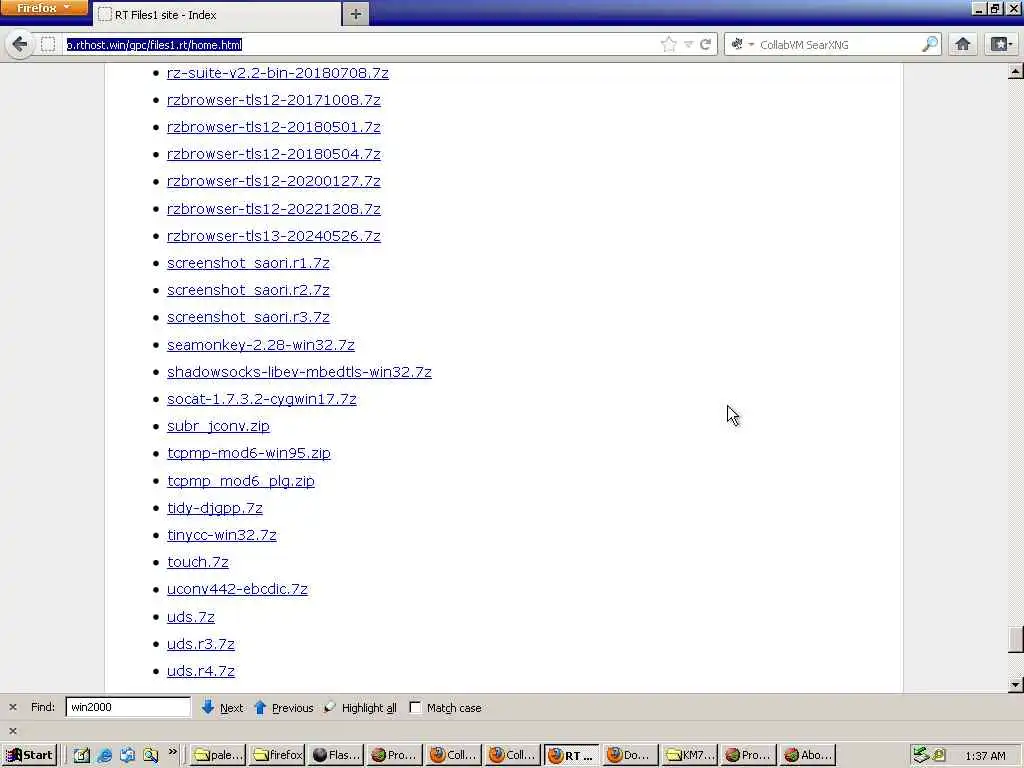This screenshot has width=1024, height=768.
Task: Find Next match with the down arrow
Action: tap(223, 707)
